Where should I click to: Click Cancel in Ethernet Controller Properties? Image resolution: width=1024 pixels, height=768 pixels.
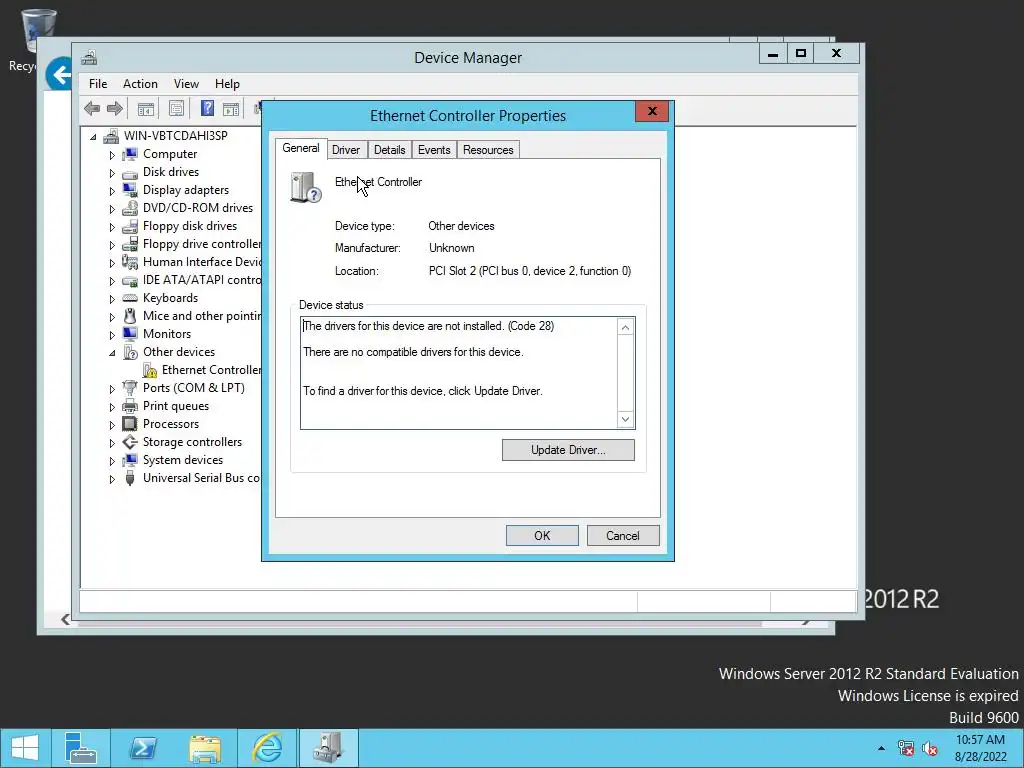click(x=622, y=536)
